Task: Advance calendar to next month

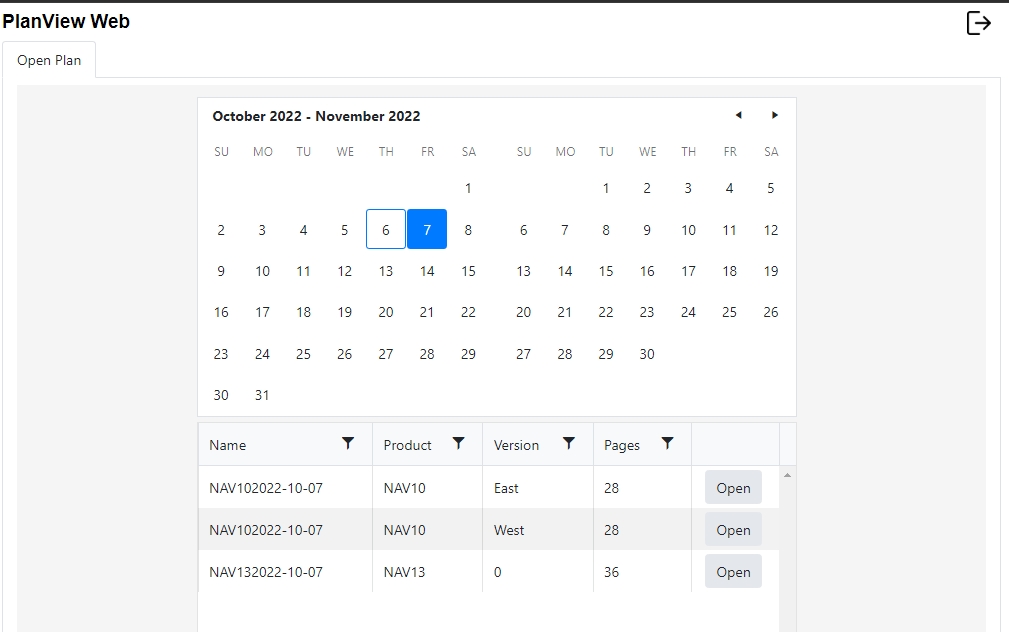Action: pos(774,115)
